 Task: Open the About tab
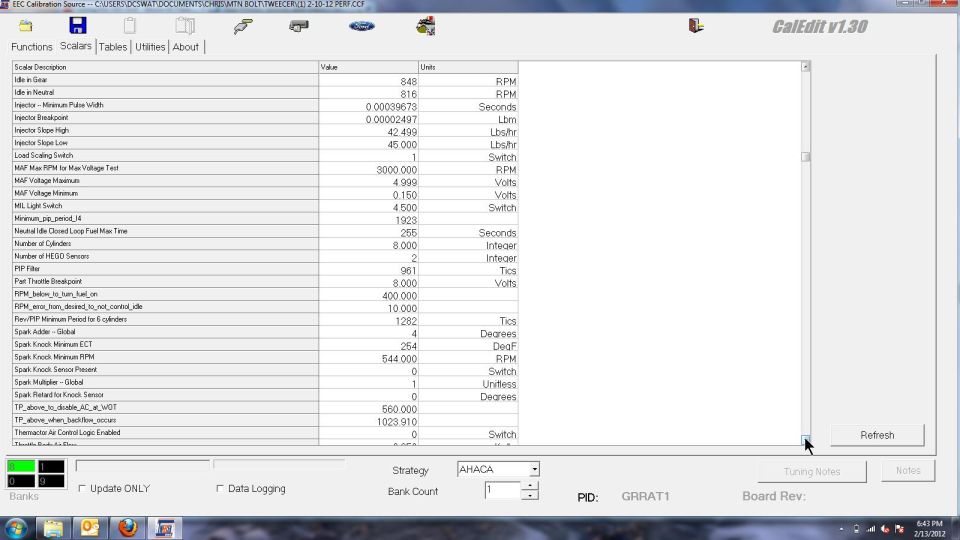186,47
